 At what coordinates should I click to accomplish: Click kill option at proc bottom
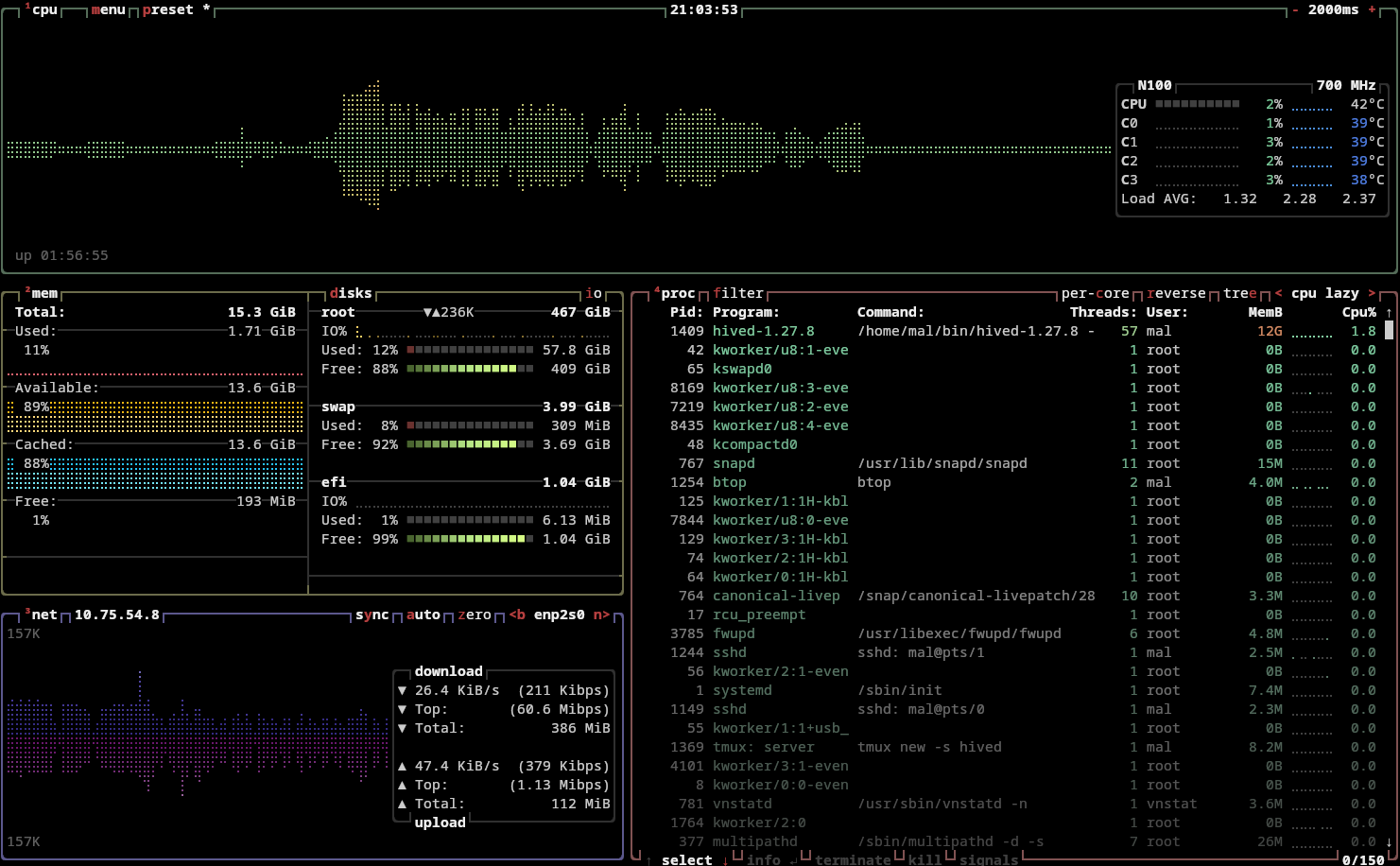click(925, 859)
